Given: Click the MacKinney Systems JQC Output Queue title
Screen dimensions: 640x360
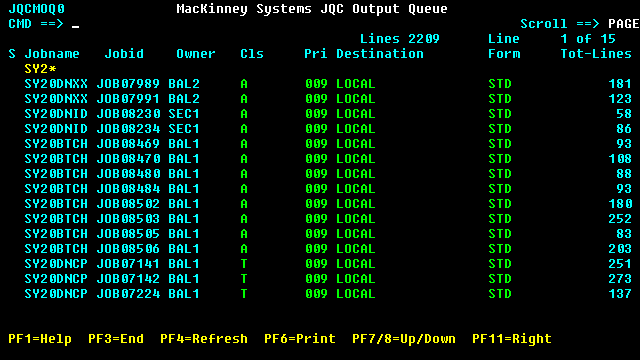Looking at the screenshot, I should 312,9.
